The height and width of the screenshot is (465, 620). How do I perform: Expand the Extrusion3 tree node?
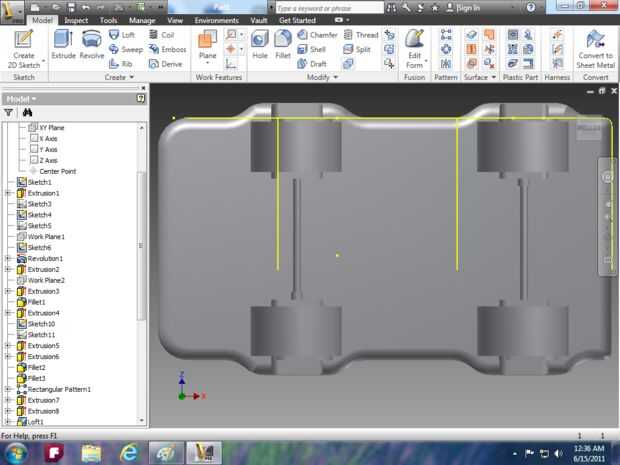(x=8, y=291)
